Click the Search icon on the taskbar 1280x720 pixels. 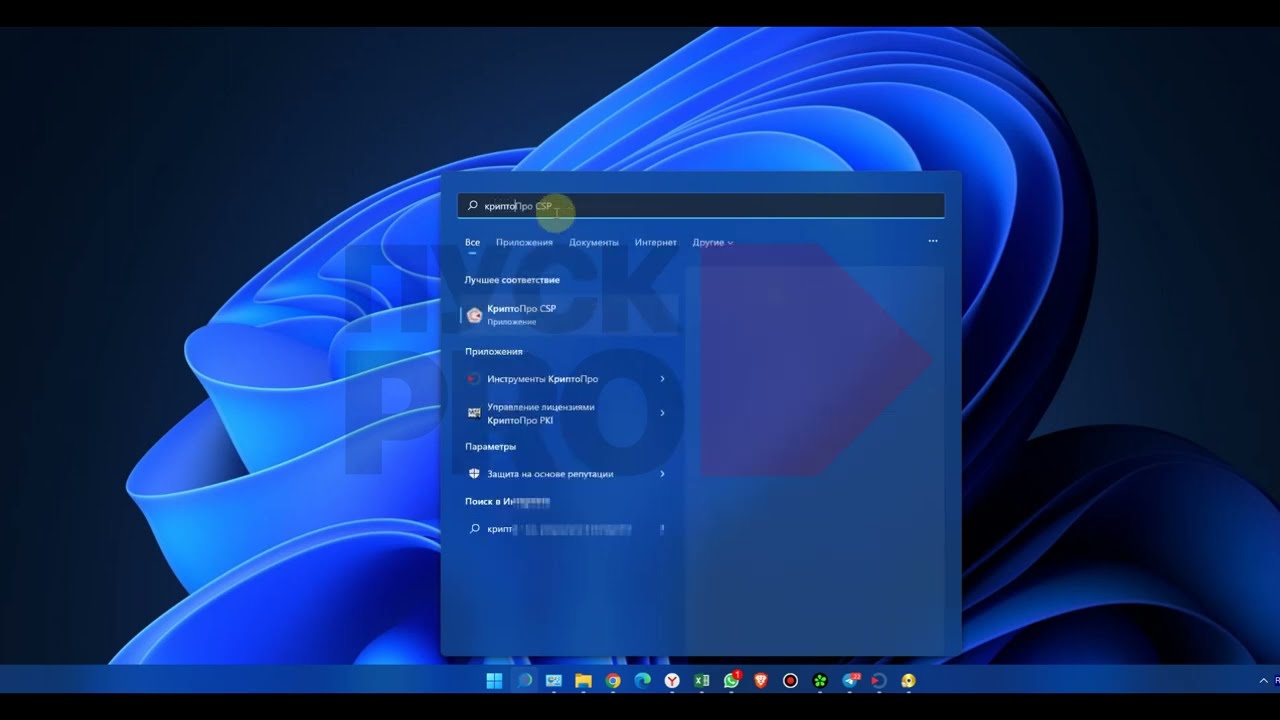524,681
